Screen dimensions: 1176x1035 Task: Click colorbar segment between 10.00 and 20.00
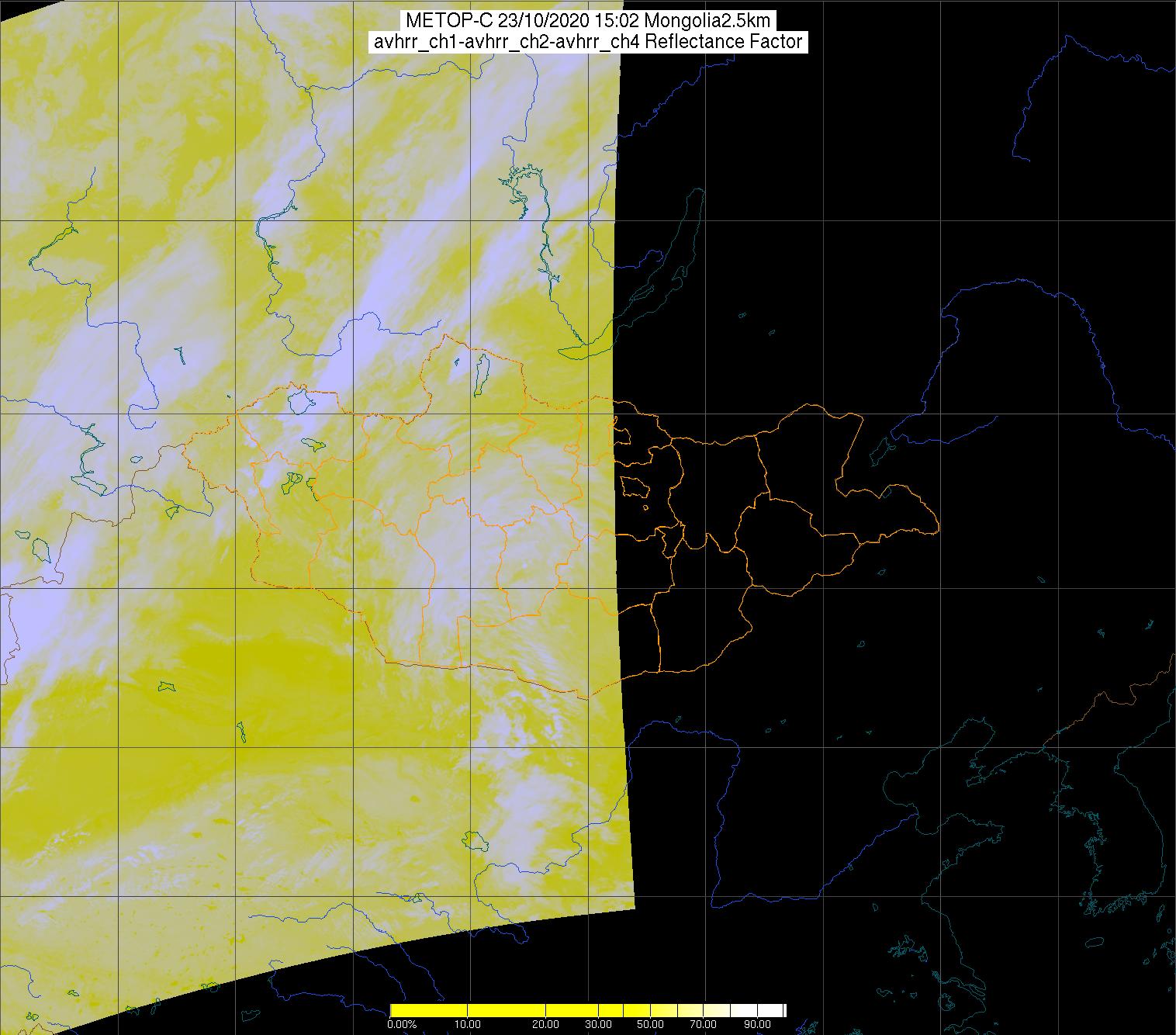coord(507,1010)
